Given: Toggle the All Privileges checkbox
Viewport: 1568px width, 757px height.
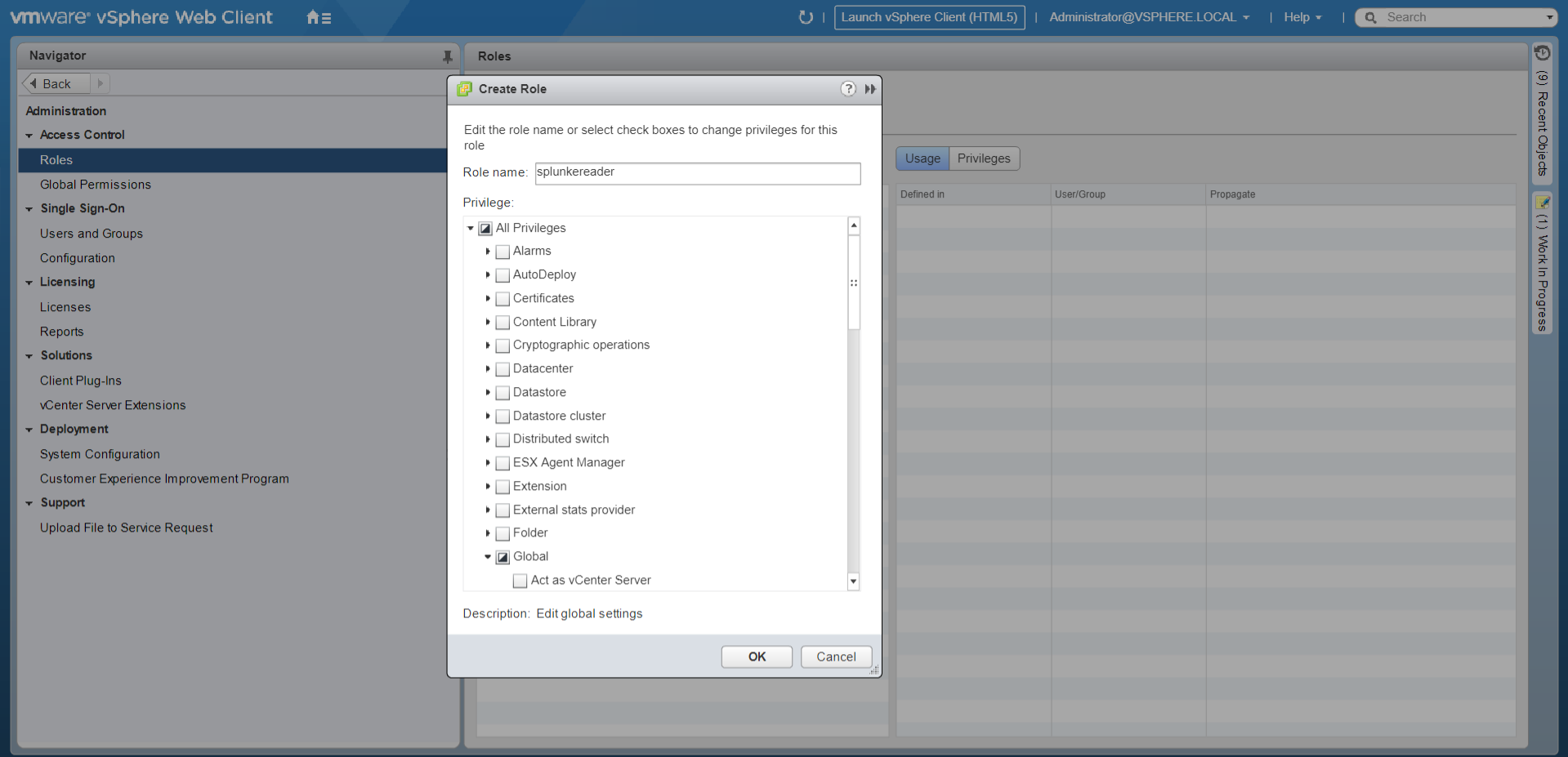Looking at the screenshot, I should click(485, 229).
